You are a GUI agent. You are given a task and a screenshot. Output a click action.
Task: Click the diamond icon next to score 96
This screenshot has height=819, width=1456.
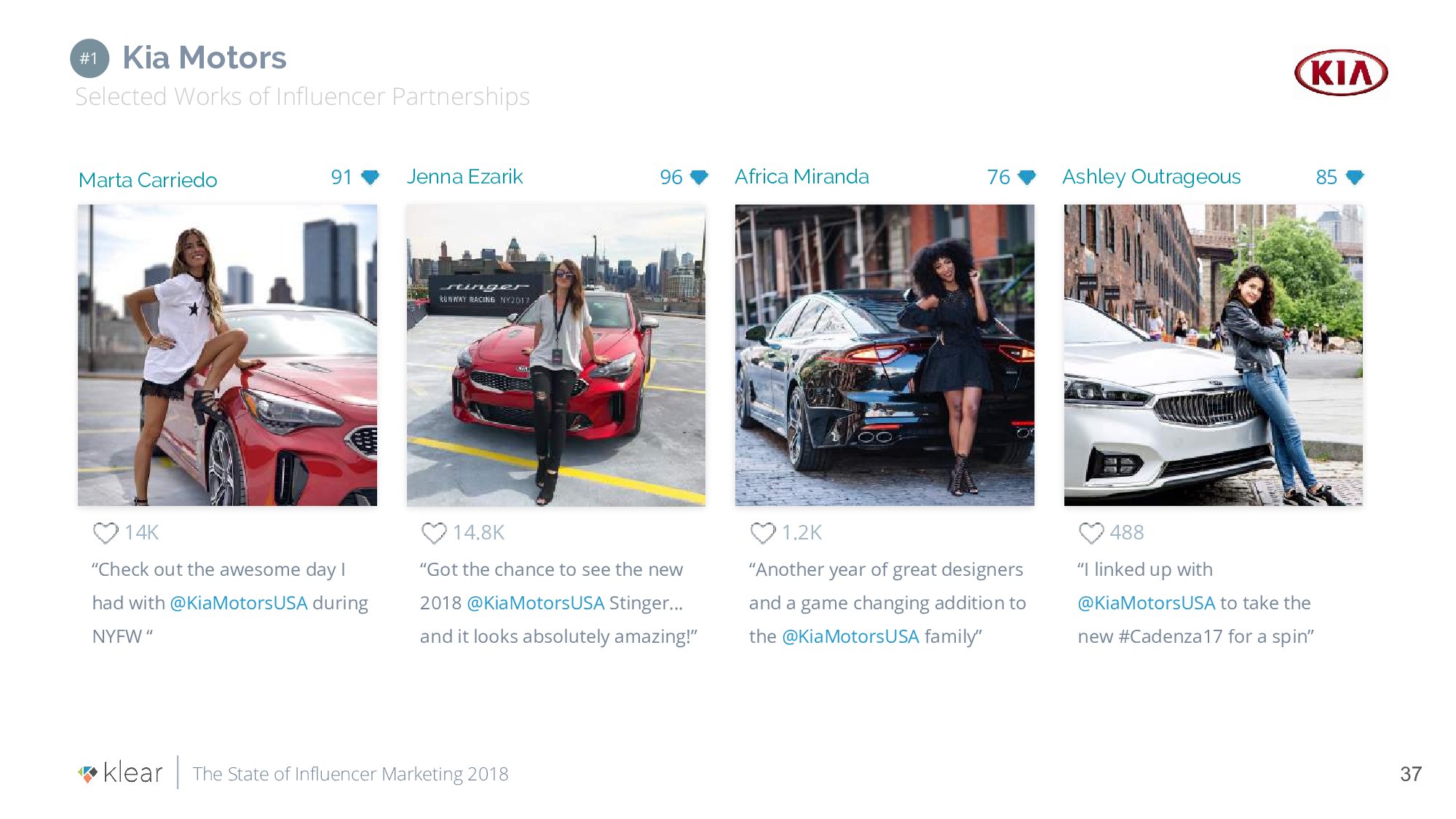(x=699, y=177)
